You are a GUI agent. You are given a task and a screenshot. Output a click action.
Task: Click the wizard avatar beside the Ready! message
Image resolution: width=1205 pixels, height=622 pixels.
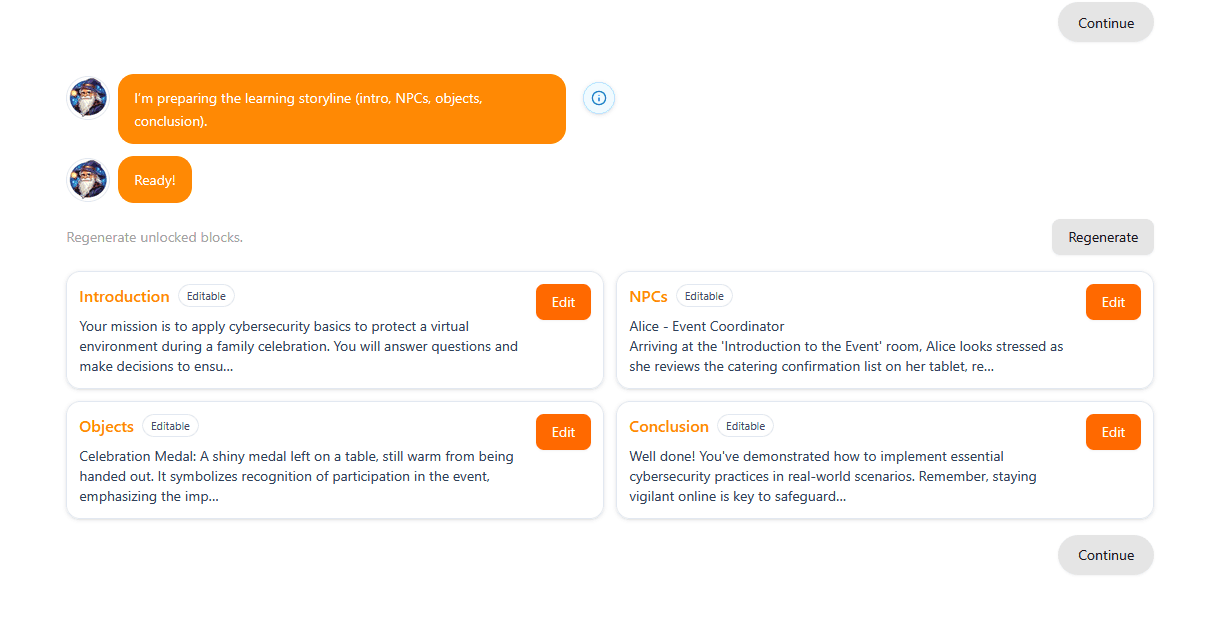click(88, 180)
